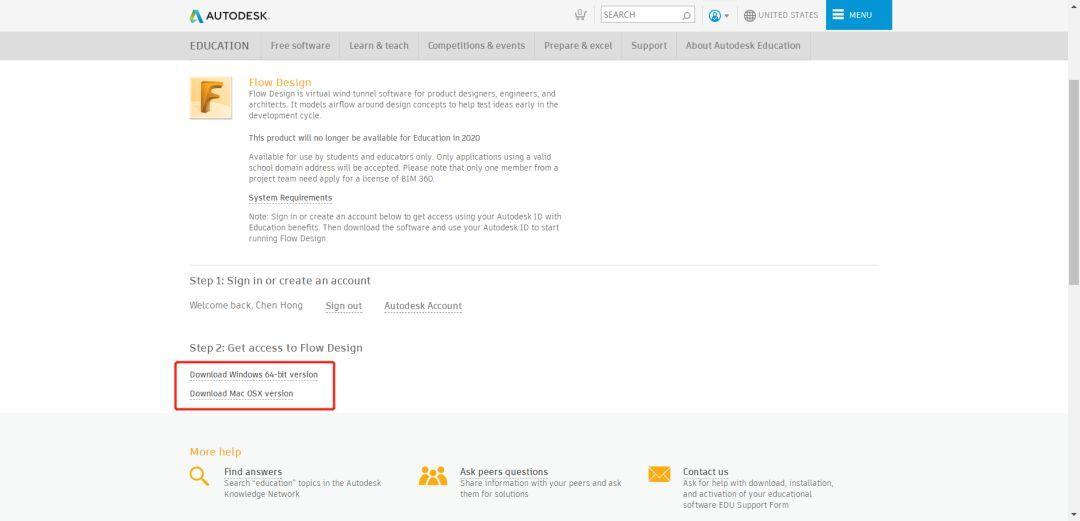Click the Contact us envelope icon
The image size is (1080, 521).
[x=659, y=474]
